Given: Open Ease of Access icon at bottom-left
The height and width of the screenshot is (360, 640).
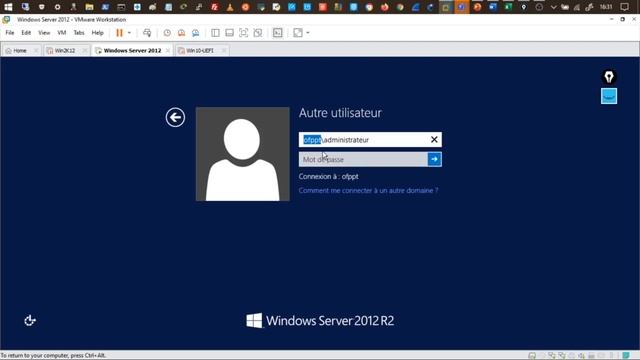Looking at the screenshot, I should click(x=30, y=321).
